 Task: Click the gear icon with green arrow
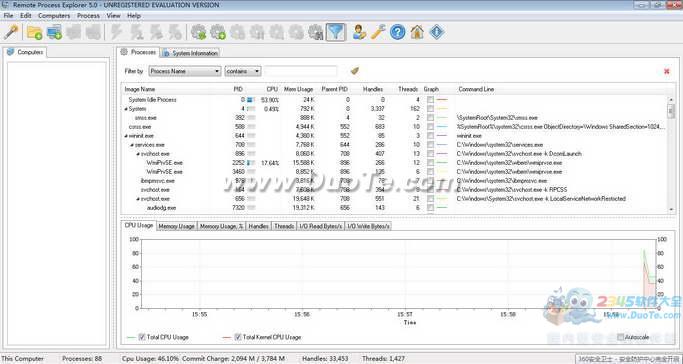[x=199, y=32]
